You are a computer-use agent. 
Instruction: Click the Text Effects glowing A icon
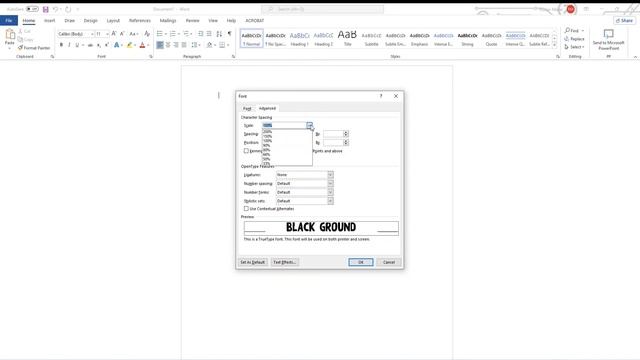tap(117, 45)
